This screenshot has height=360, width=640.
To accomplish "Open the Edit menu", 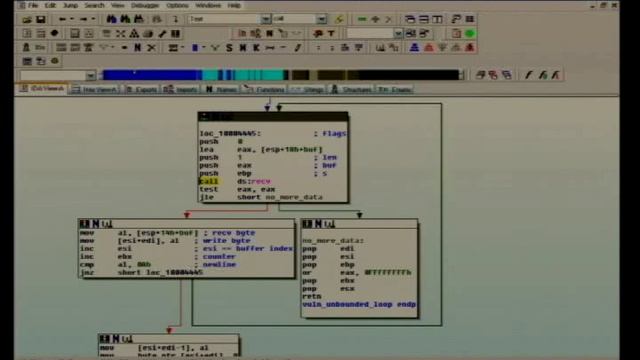I will (50, 5).
